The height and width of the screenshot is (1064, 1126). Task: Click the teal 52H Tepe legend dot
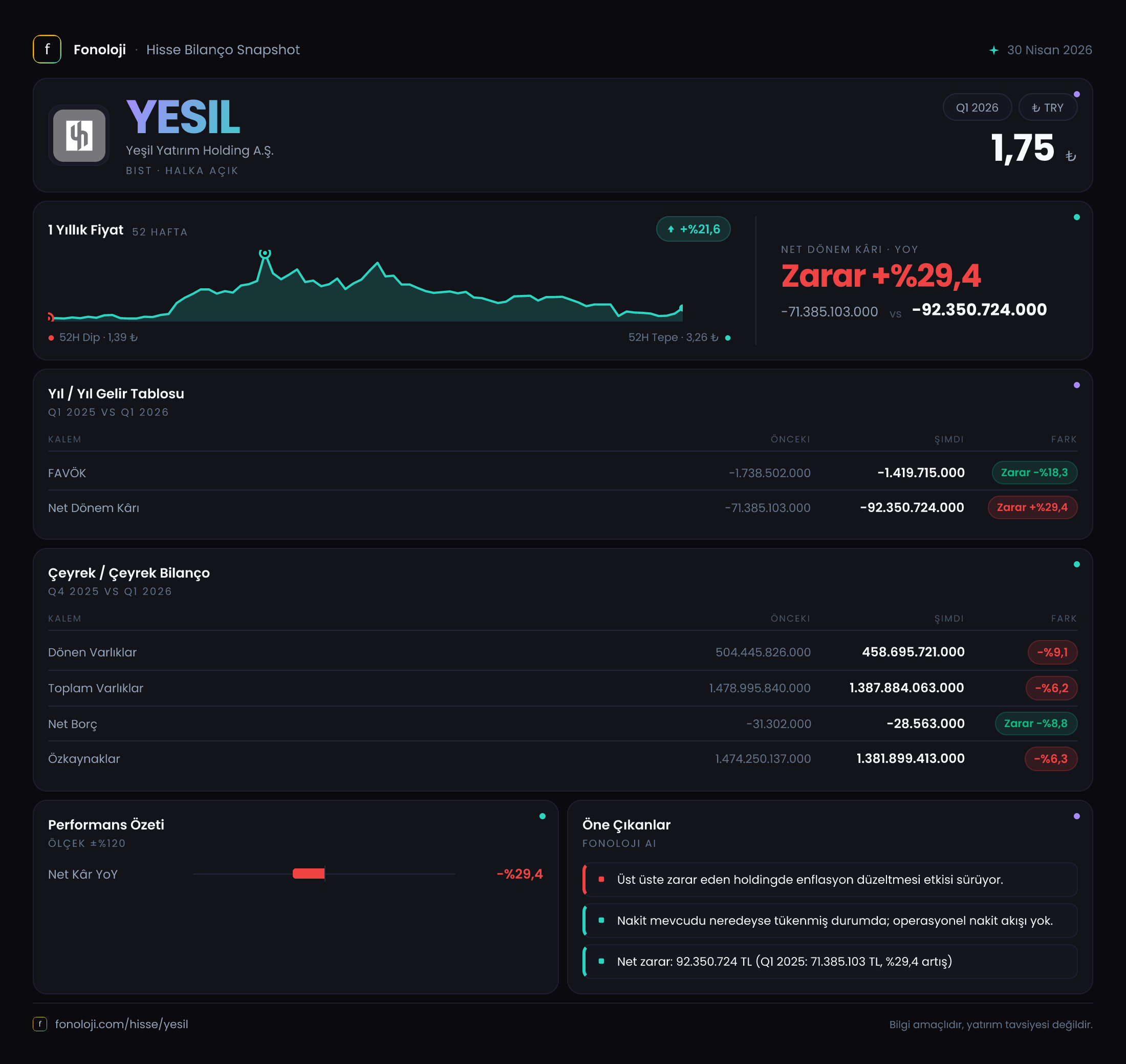pyautogui.click(x=727, y=338)
